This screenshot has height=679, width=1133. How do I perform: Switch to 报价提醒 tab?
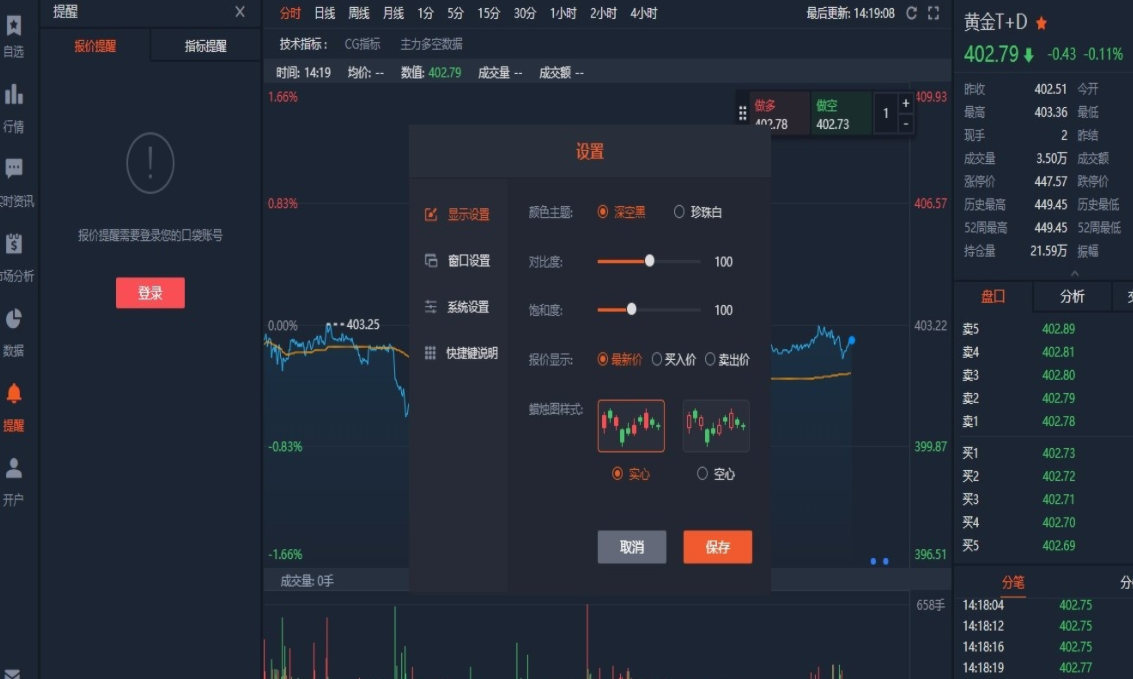(x=95, y=46)
